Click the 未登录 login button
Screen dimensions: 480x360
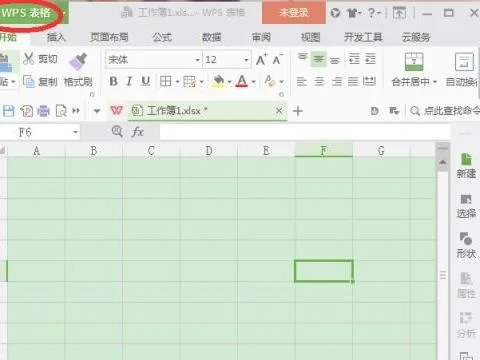[x=294, y=13]
